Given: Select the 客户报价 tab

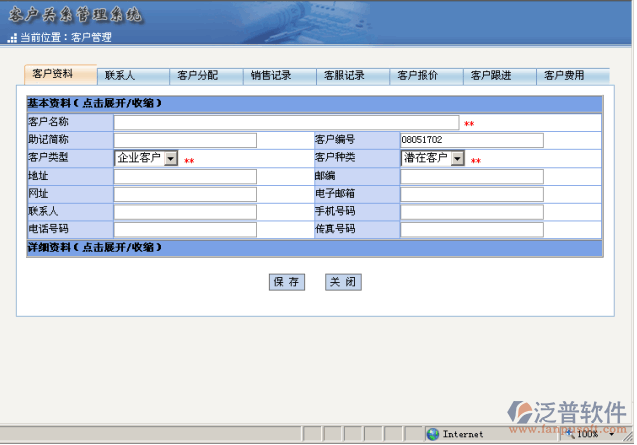Looking at the screenshot, I should pyautogui.click(x=418, y=75).
